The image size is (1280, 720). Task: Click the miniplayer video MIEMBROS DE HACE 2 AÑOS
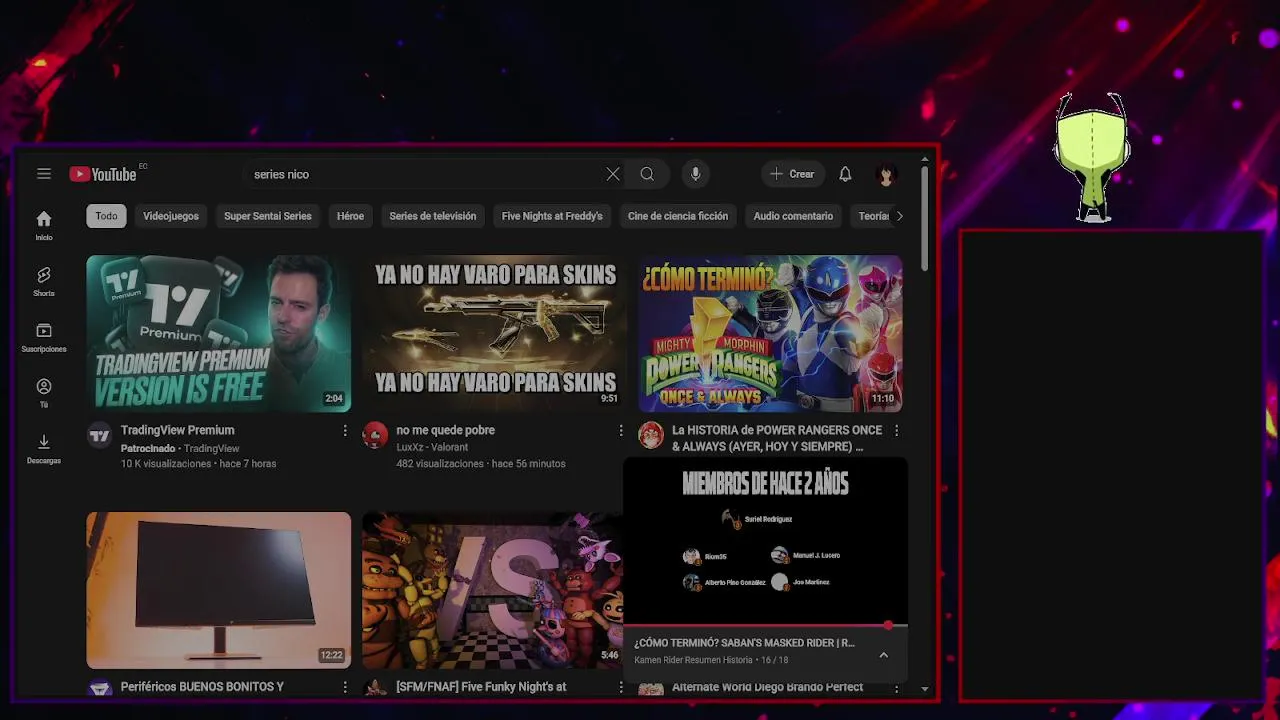tap(765, 542)
